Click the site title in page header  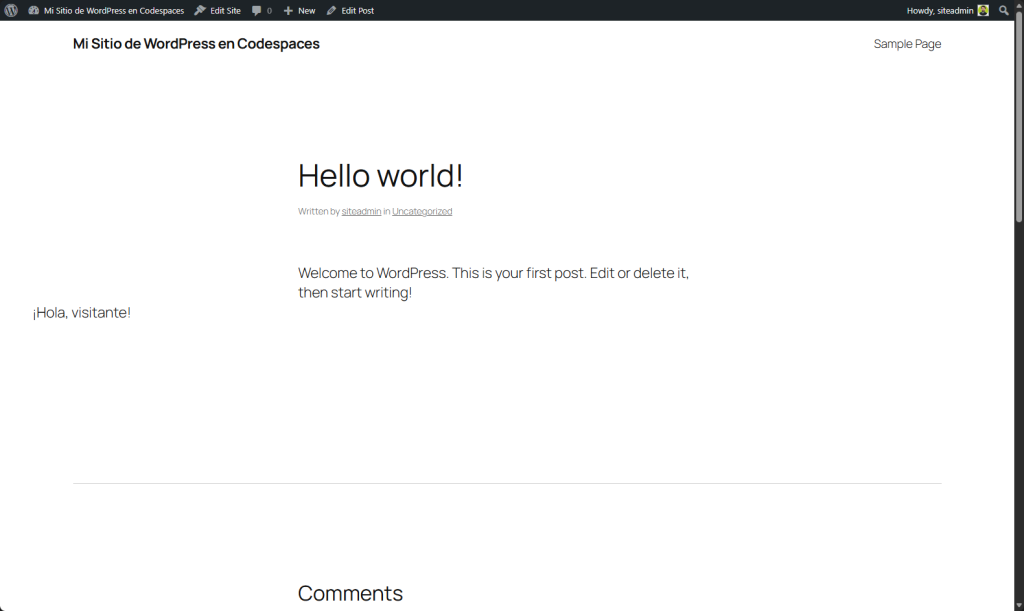point(196,44)
